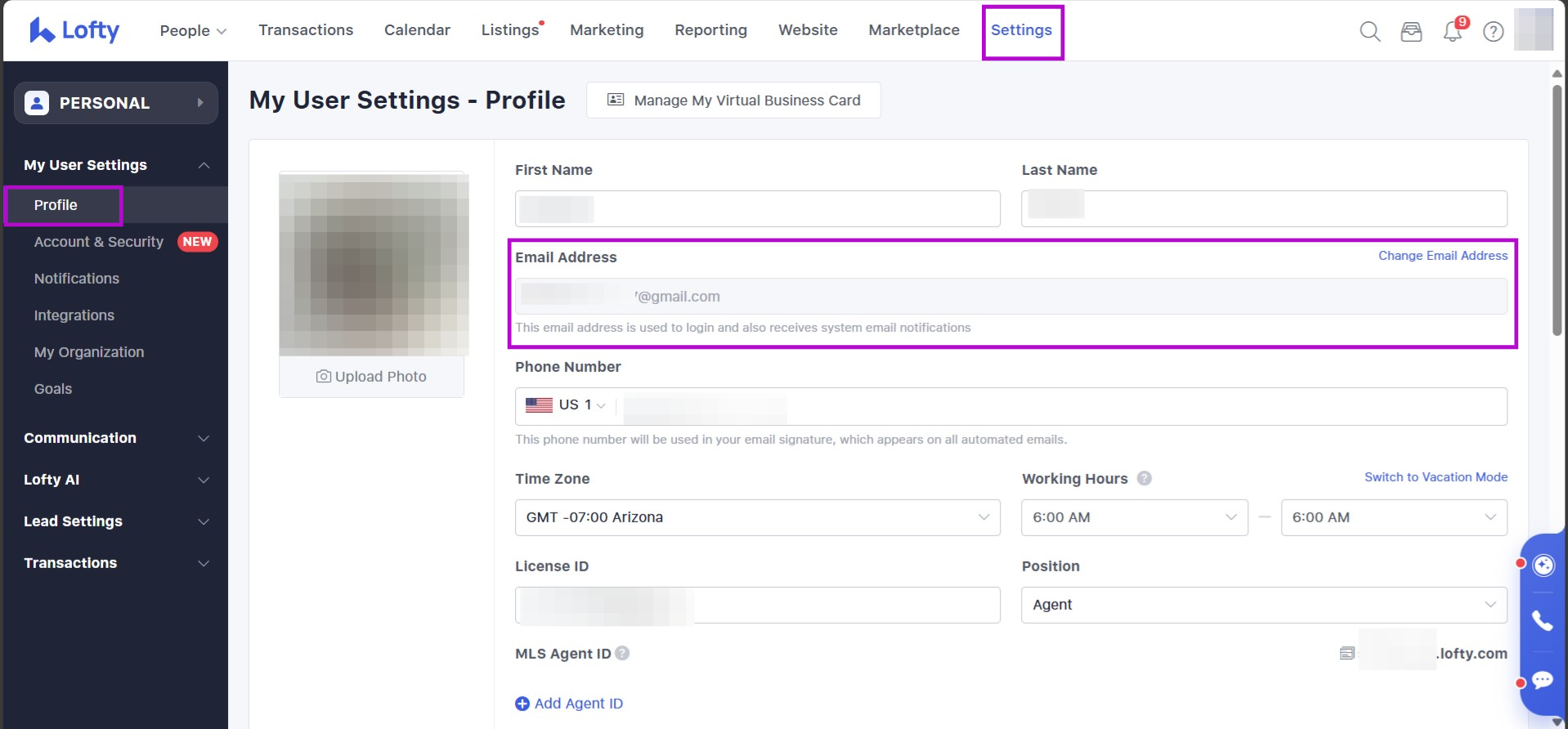Open the chat bubble floating icon
Screen dimensions: 1568x729
(x=1543, y=680)
